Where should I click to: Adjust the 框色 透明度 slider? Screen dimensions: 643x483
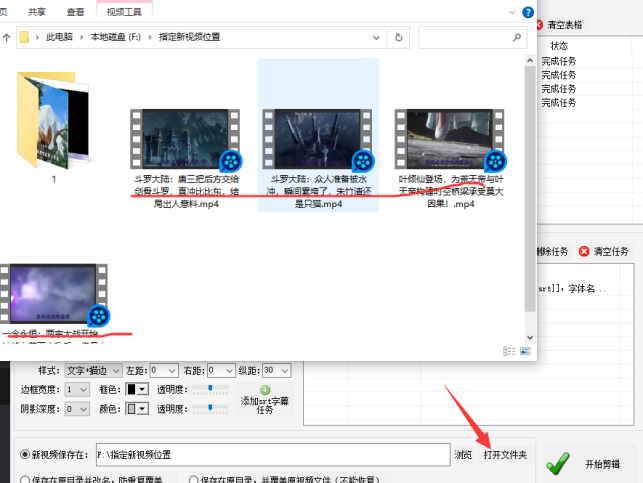point(210,389)
